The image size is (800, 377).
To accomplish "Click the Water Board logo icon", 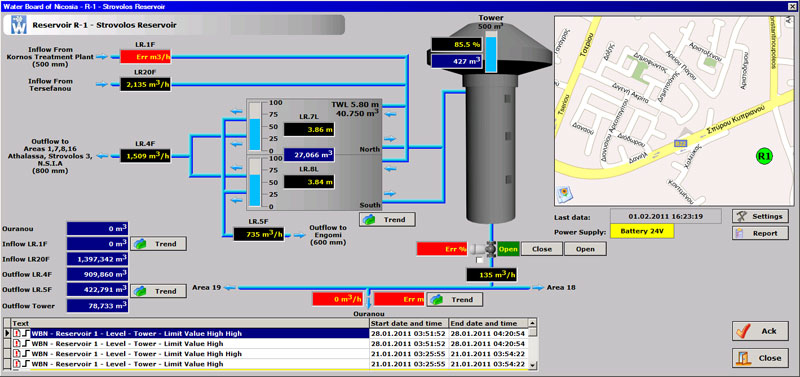I will point(18,25).
